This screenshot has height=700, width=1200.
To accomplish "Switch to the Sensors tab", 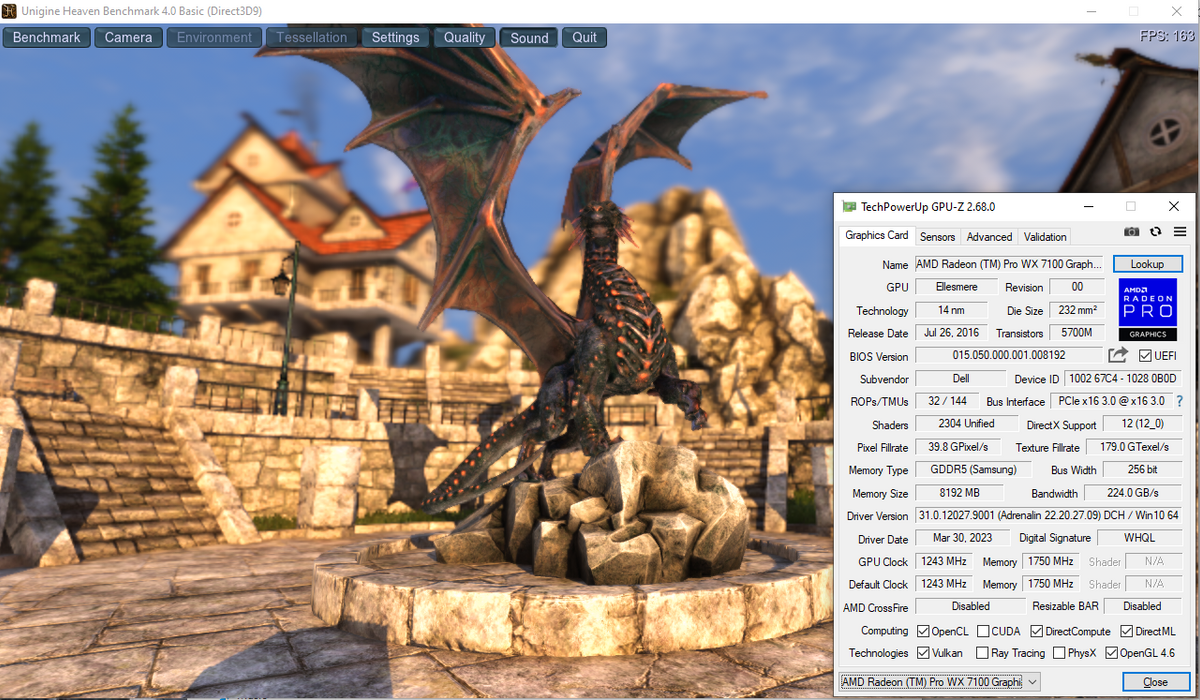I will pyautogui.click(x=937, y=237).
